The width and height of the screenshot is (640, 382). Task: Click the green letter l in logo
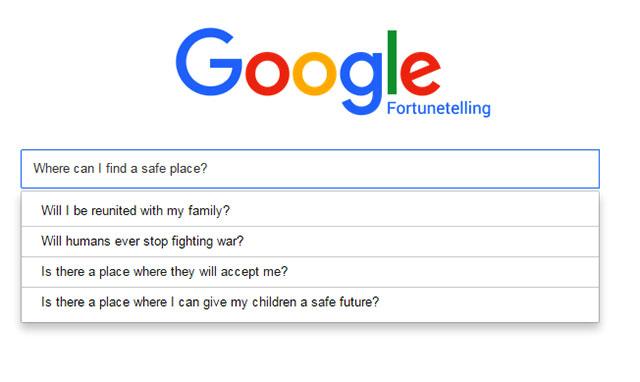tap(392, 62)
